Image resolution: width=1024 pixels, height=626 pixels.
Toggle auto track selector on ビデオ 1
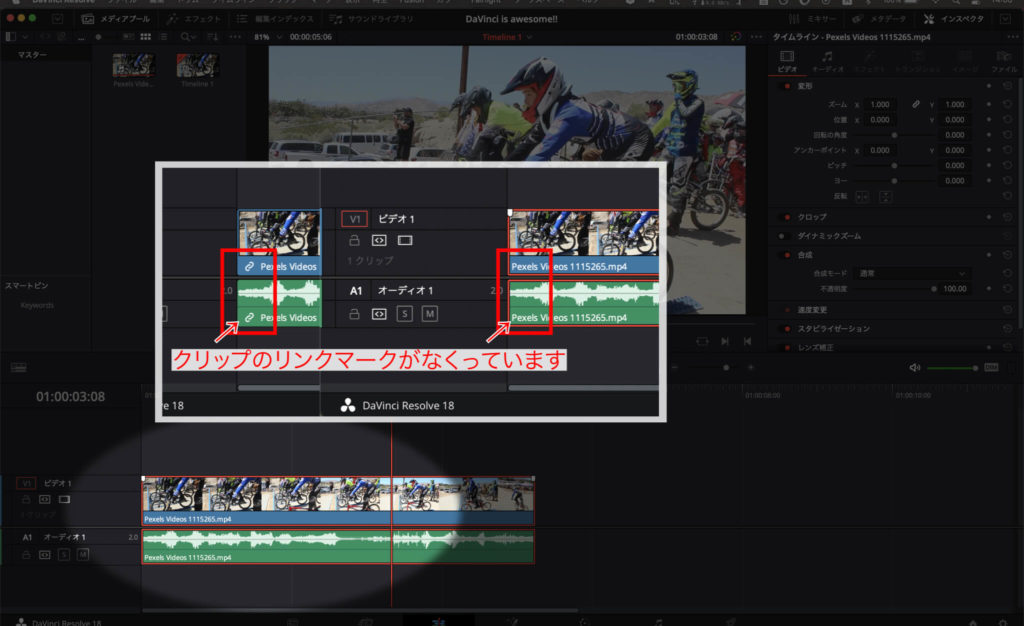tap(44, 499)
